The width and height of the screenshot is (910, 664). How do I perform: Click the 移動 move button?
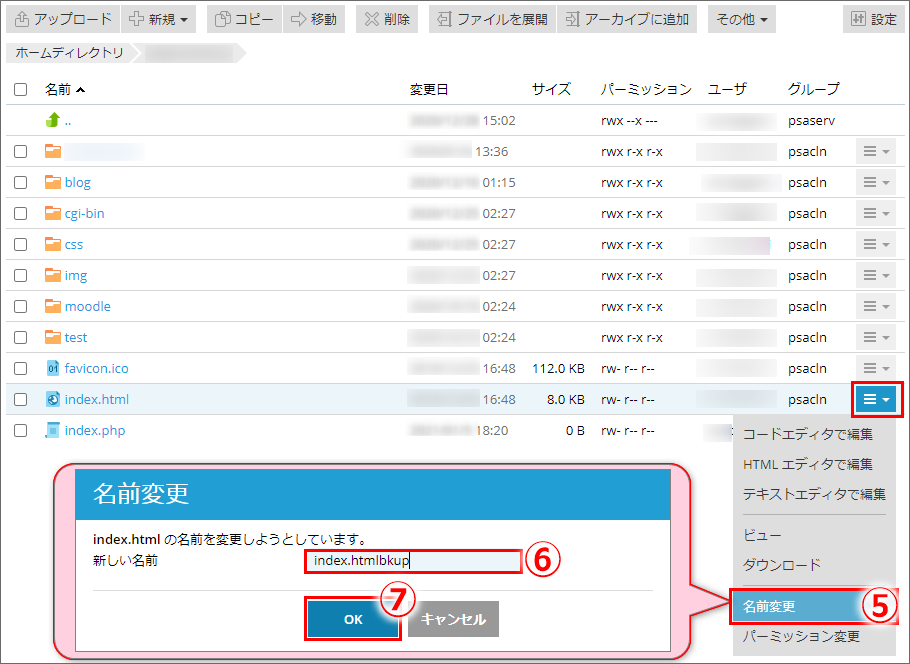point(314,19)
